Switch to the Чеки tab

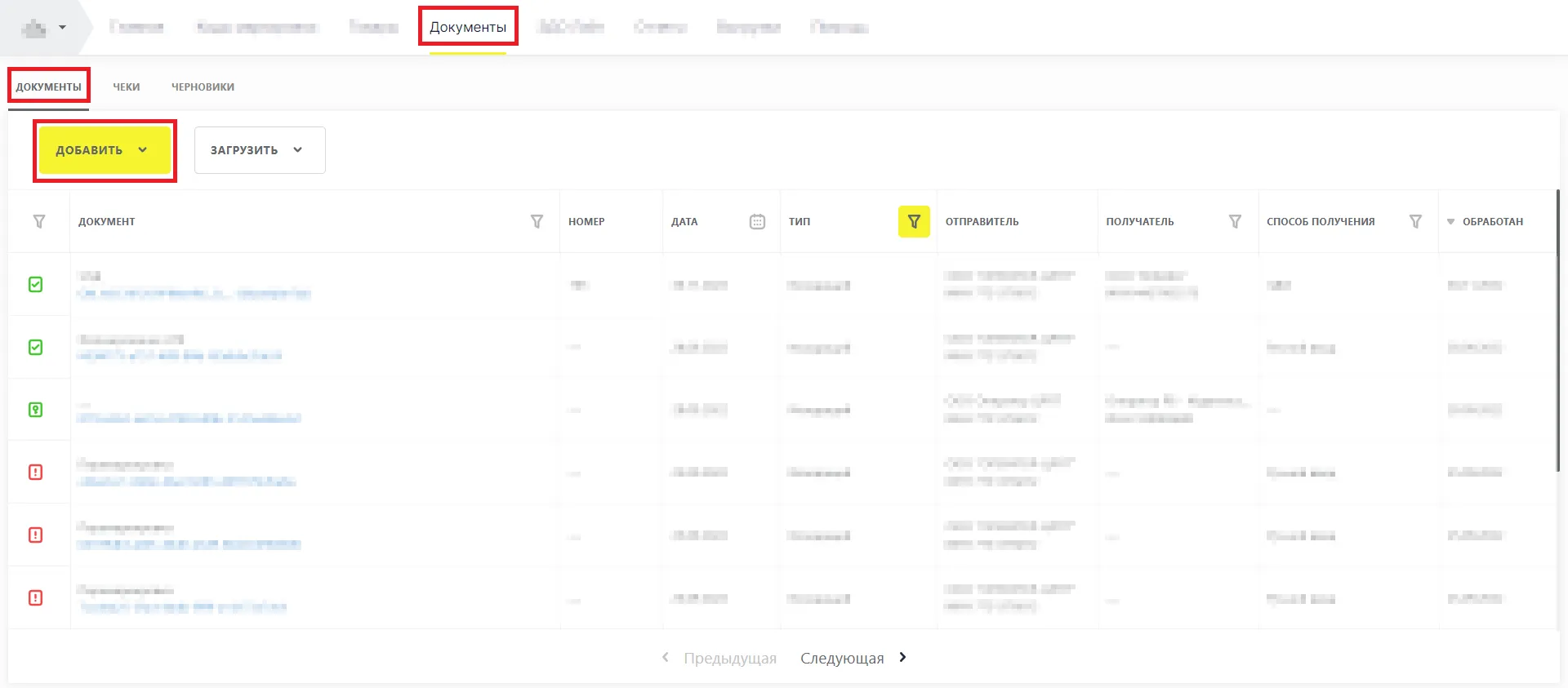(127, 87)
